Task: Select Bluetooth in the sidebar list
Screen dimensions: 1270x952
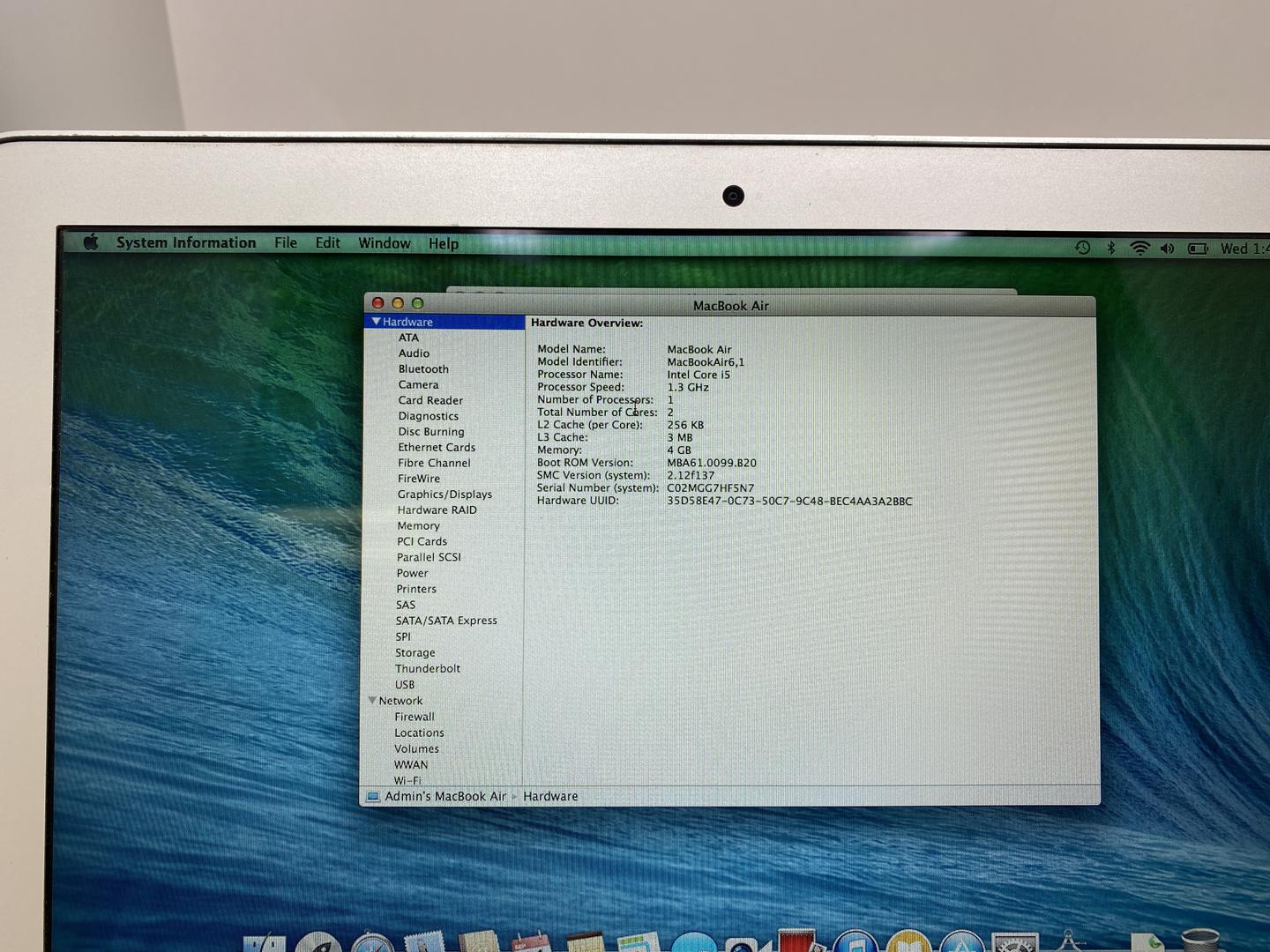Action: tap(423, 369)
